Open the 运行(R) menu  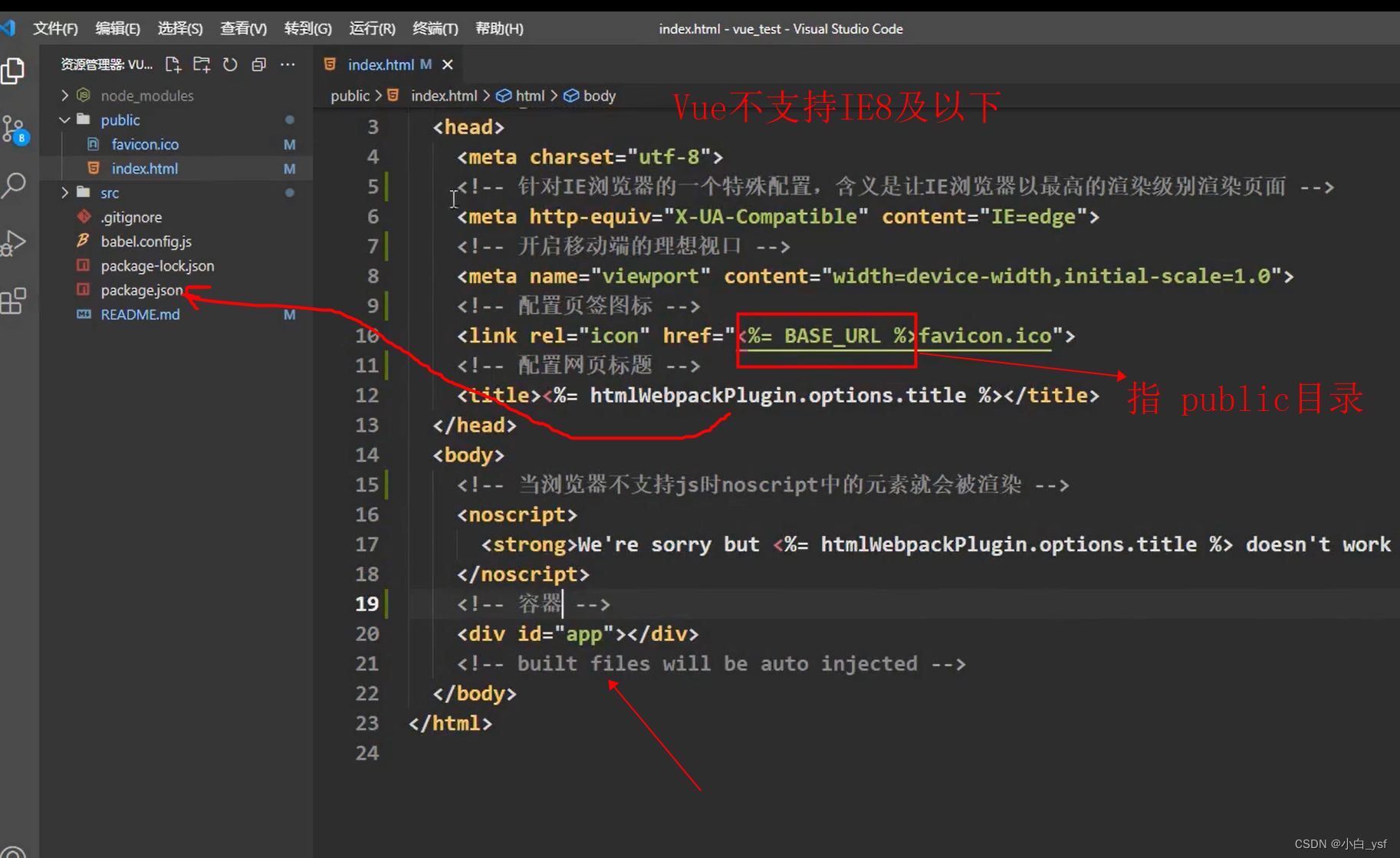coord(373,28)
